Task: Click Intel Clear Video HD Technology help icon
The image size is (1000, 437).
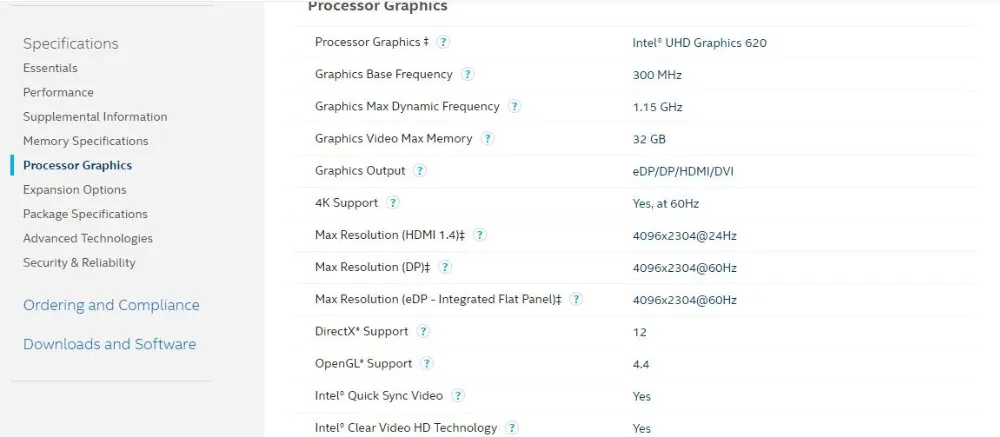Action: click(511, 428)
